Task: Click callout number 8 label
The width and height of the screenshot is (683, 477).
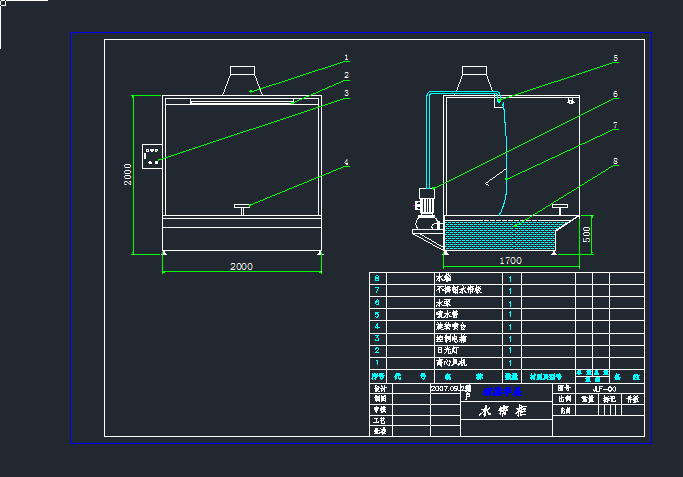Action: (615, 160)
